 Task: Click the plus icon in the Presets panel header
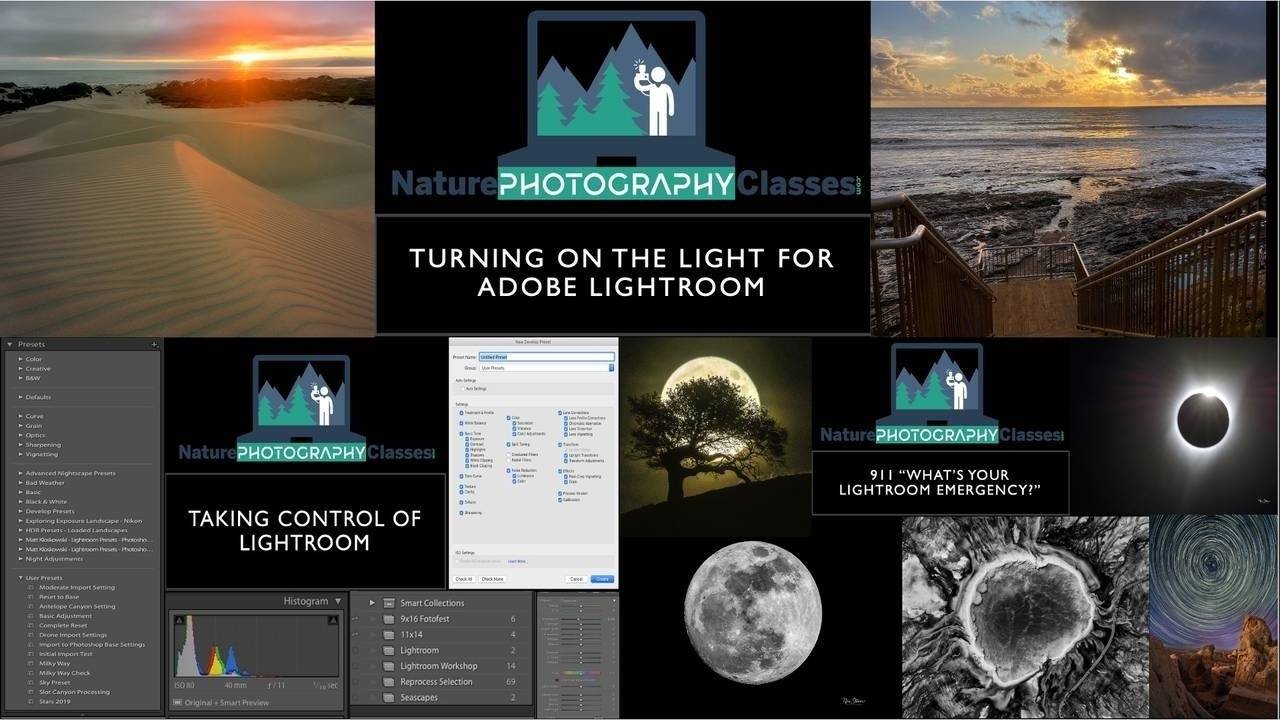click(154, 344)
